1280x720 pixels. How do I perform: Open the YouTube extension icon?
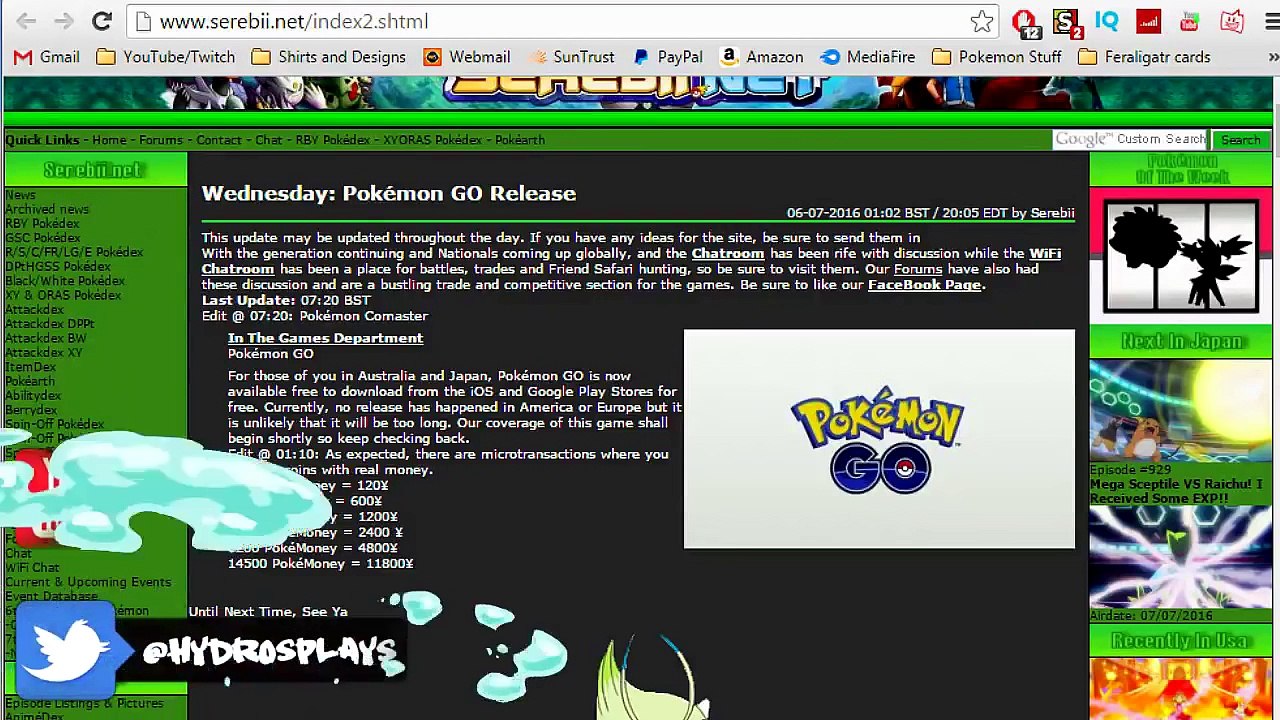[x=1190, y=21]
